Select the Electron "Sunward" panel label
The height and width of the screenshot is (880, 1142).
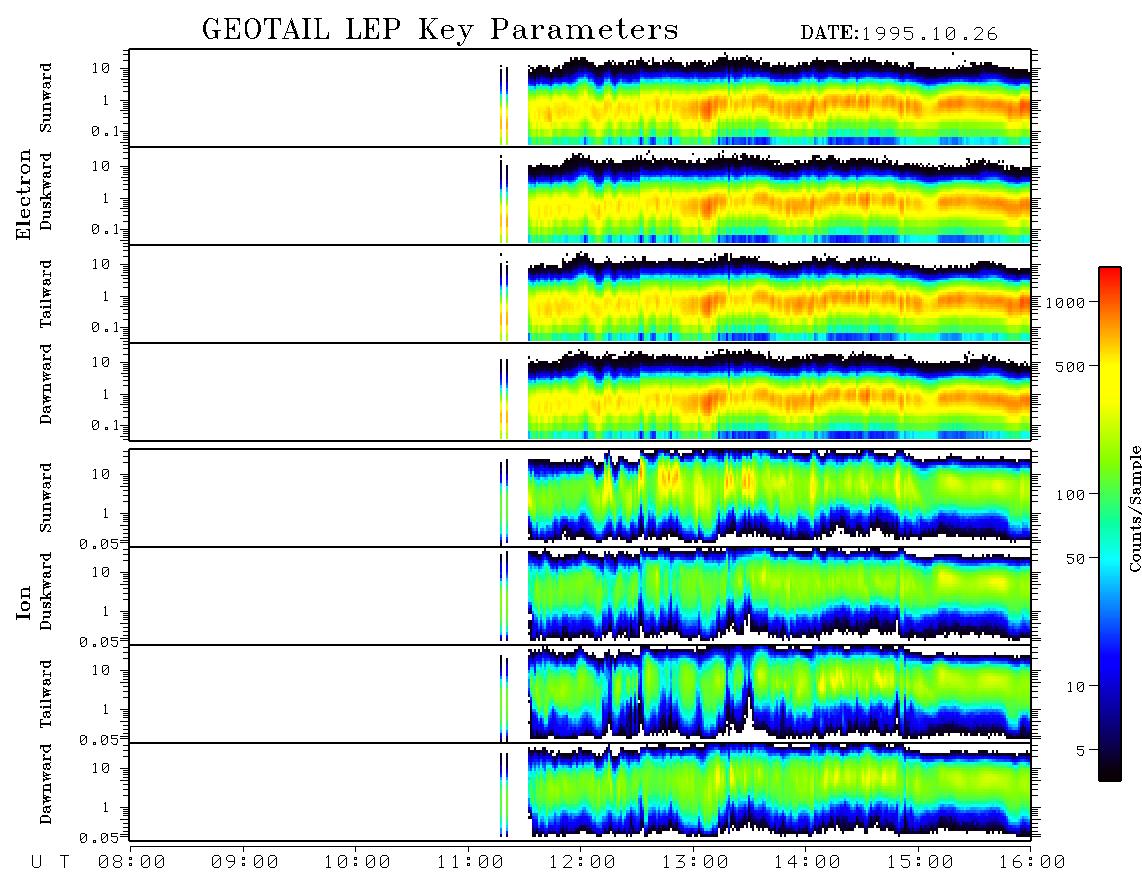coord(46,98)
